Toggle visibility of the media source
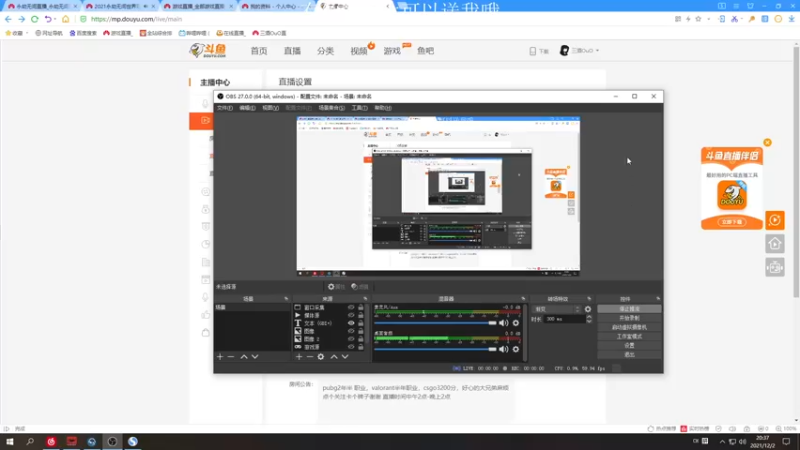This screenshot has width=800, height=450. (351, 315)
